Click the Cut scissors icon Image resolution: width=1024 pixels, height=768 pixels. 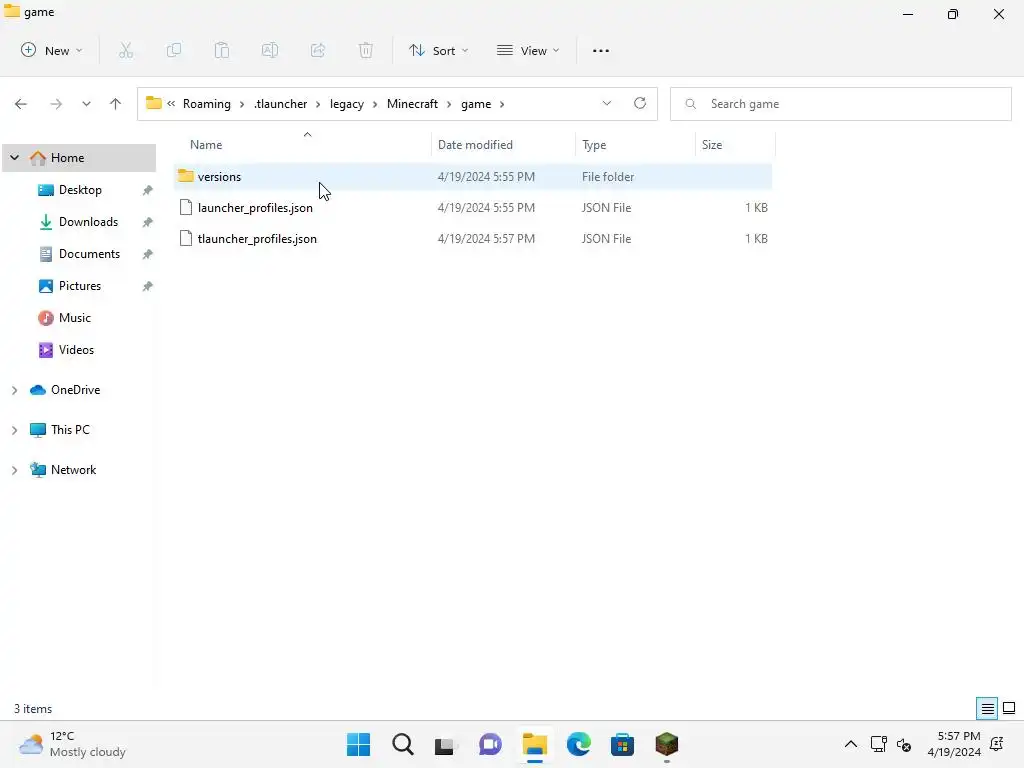pos(126,50)
